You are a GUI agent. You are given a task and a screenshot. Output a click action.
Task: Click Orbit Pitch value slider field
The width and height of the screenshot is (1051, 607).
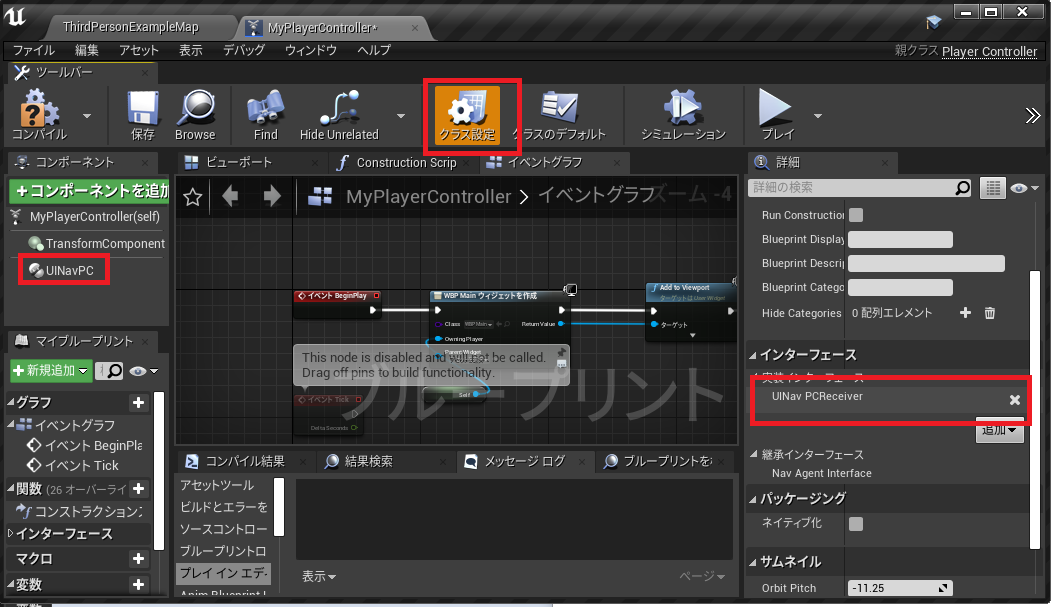click(900, 588)
